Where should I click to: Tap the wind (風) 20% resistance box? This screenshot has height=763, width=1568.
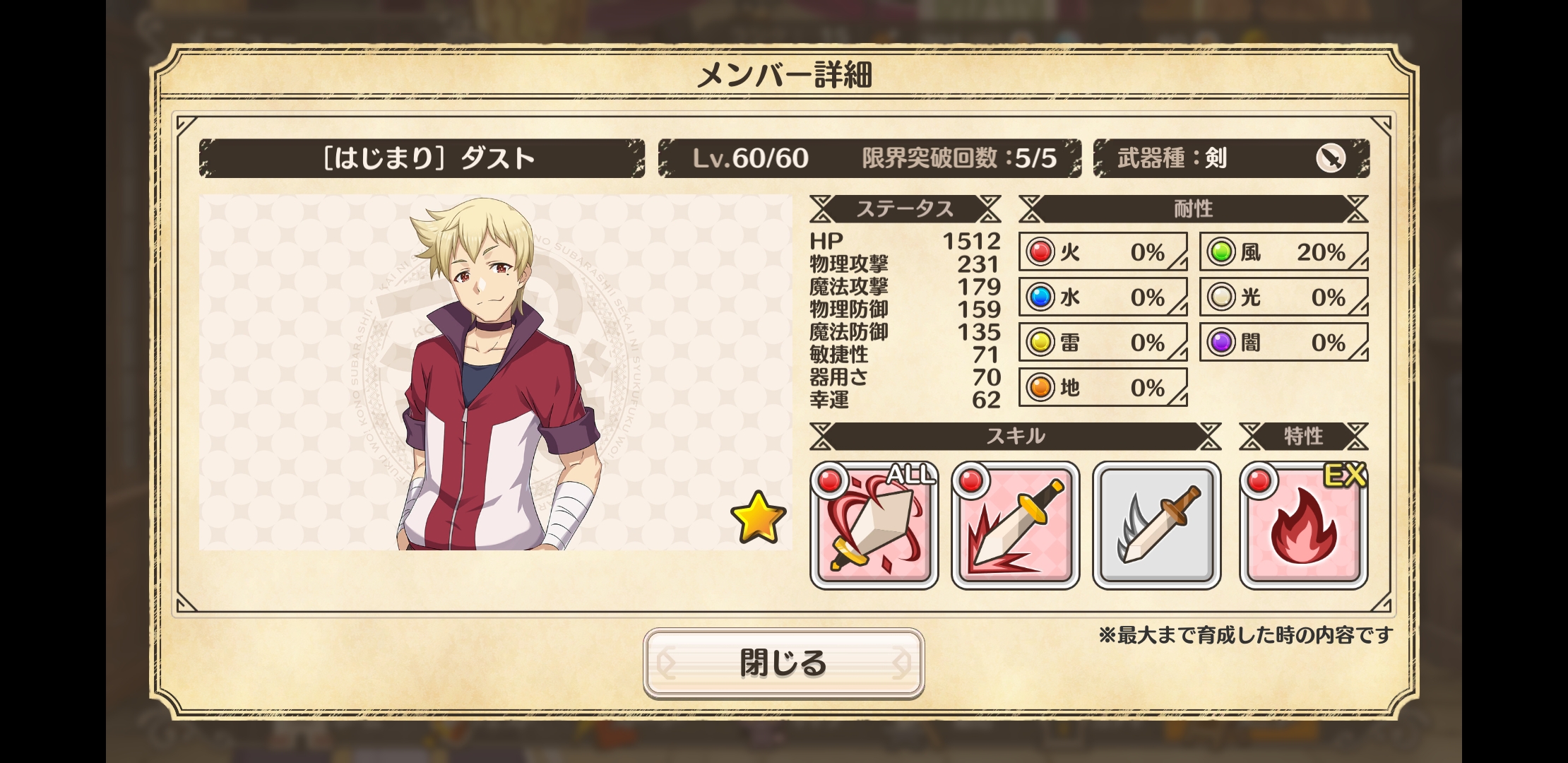click(1283, 252)
